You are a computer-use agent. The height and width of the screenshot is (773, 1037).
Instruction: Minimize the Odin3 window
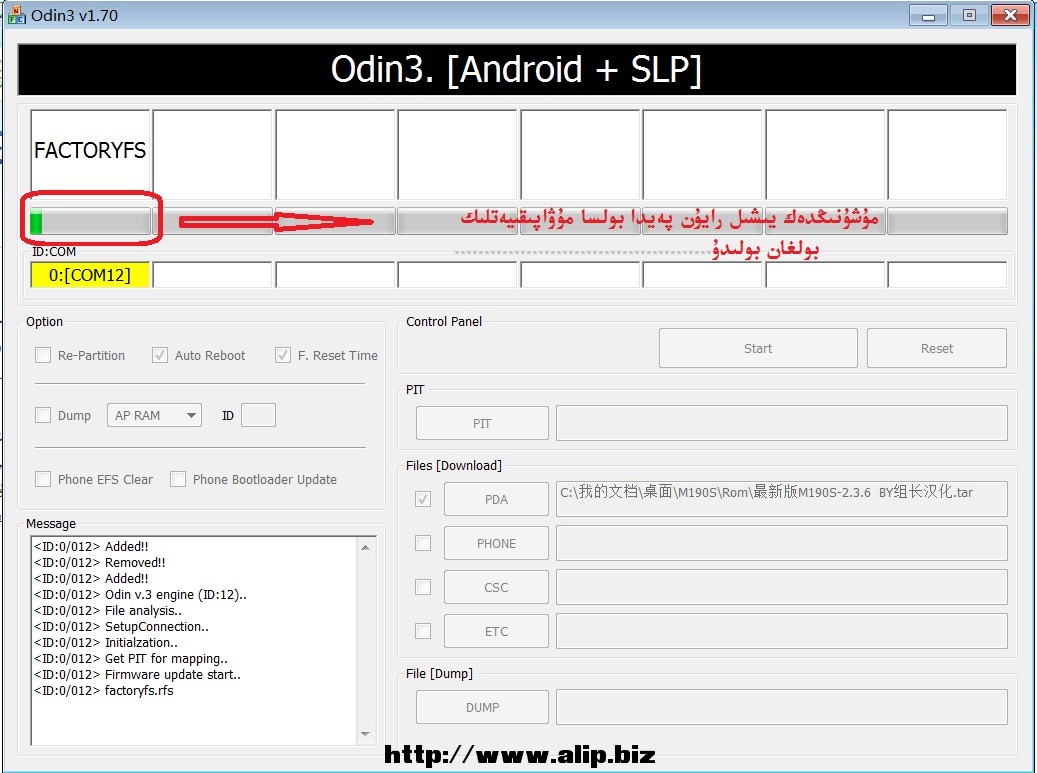[929, 15]
